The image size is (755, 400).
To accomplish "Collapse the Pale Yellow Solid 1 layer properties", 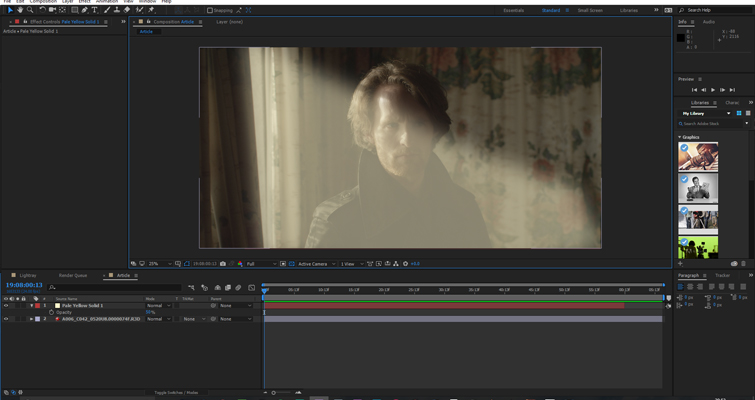I will (x=31, y=306).
